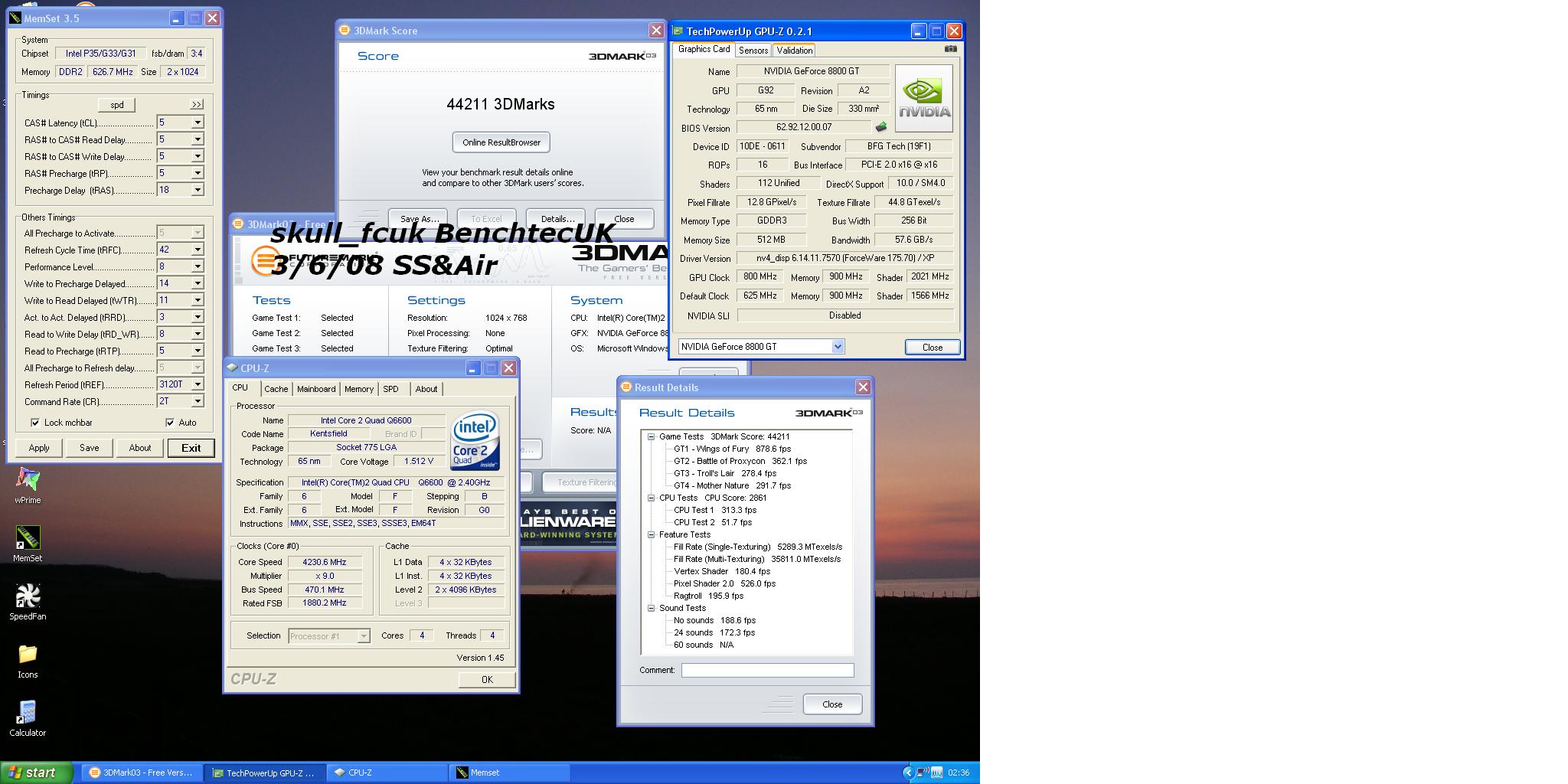Expand MemSet timings with >> button
1568x784 pixels.
point(197,105)
